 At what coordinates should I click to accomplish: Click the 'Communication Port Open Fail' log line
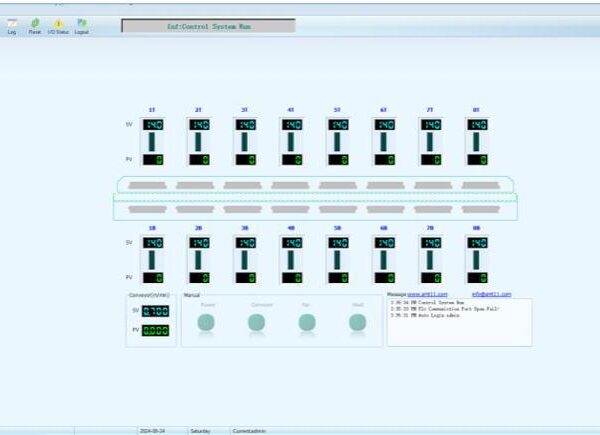pos(445,309)
